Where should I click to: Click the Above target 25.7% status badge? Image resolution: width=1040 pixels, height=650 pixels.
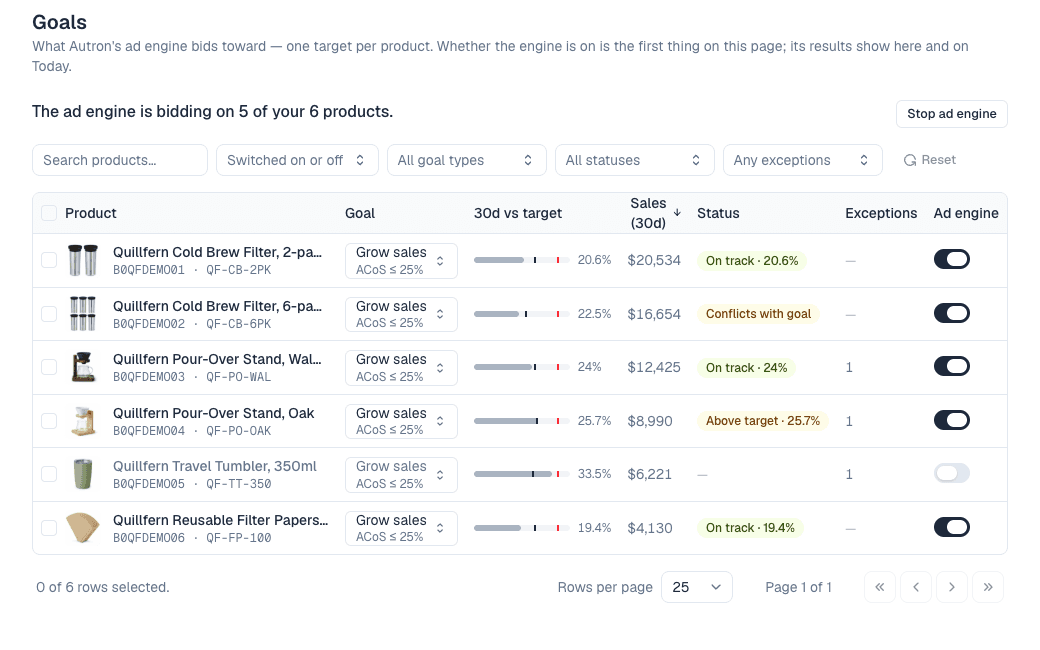763,421
